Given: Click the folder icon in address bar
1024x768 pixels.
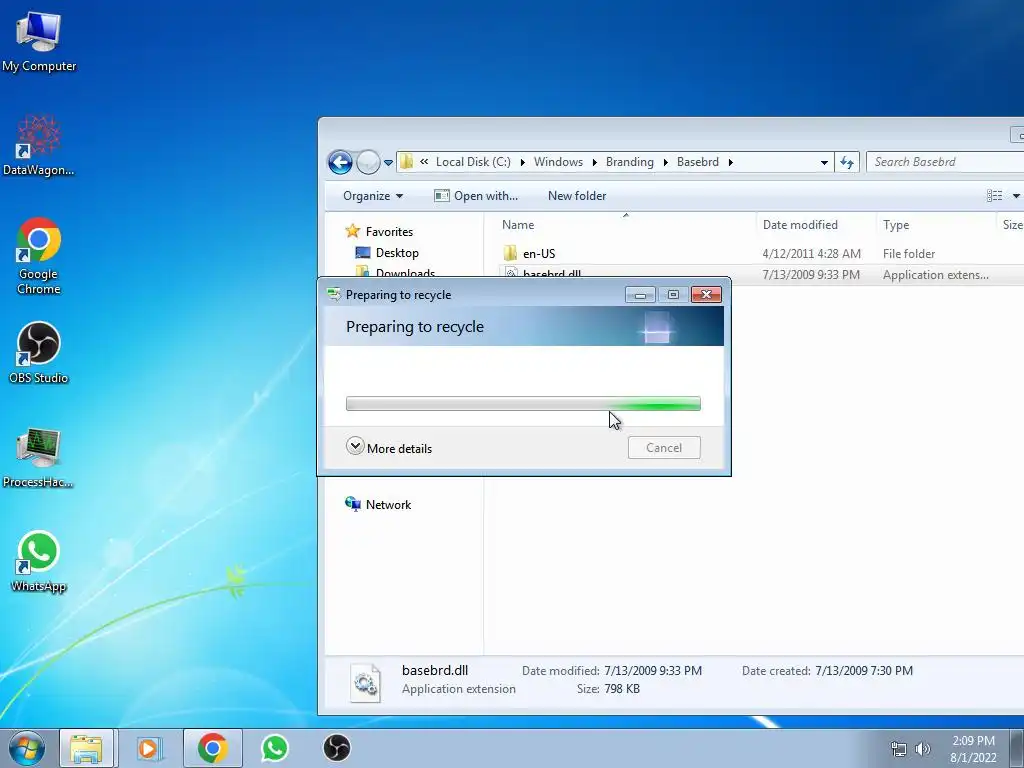Looking at the screenshot, I should [407, 161].
